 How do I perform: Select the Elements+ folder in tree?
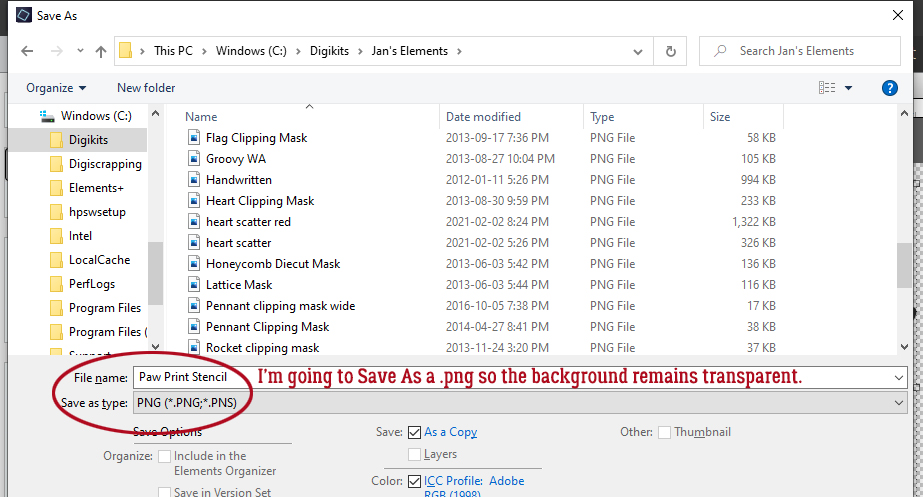(x=96, y=188)
